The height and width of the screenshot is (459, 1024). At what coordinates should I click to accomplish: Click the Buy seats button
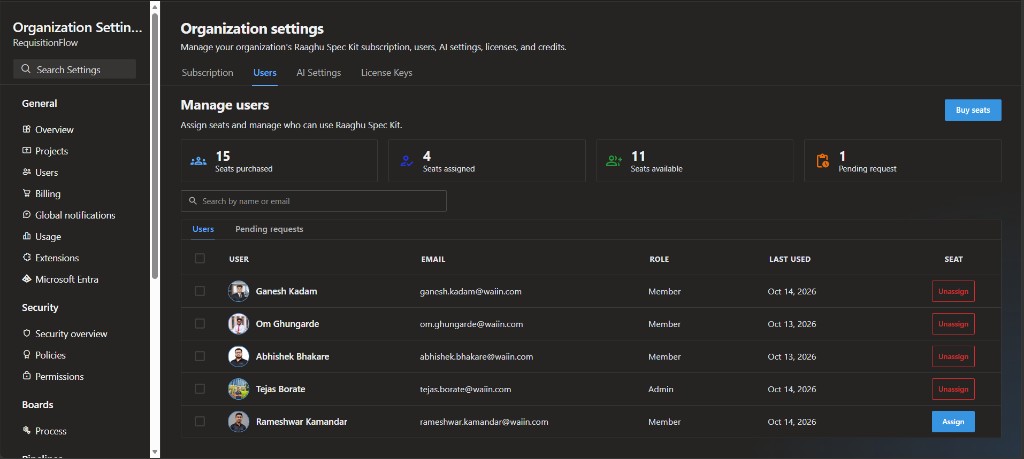coord(973,110)
